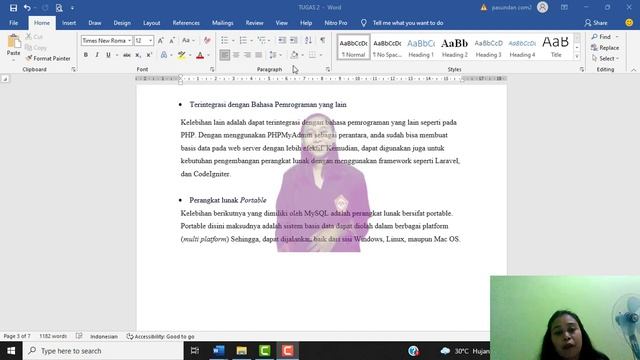This screenshot has height=360, width=640.
Task: Click the Tell me what you want to do box
Action: coord(407,23)
